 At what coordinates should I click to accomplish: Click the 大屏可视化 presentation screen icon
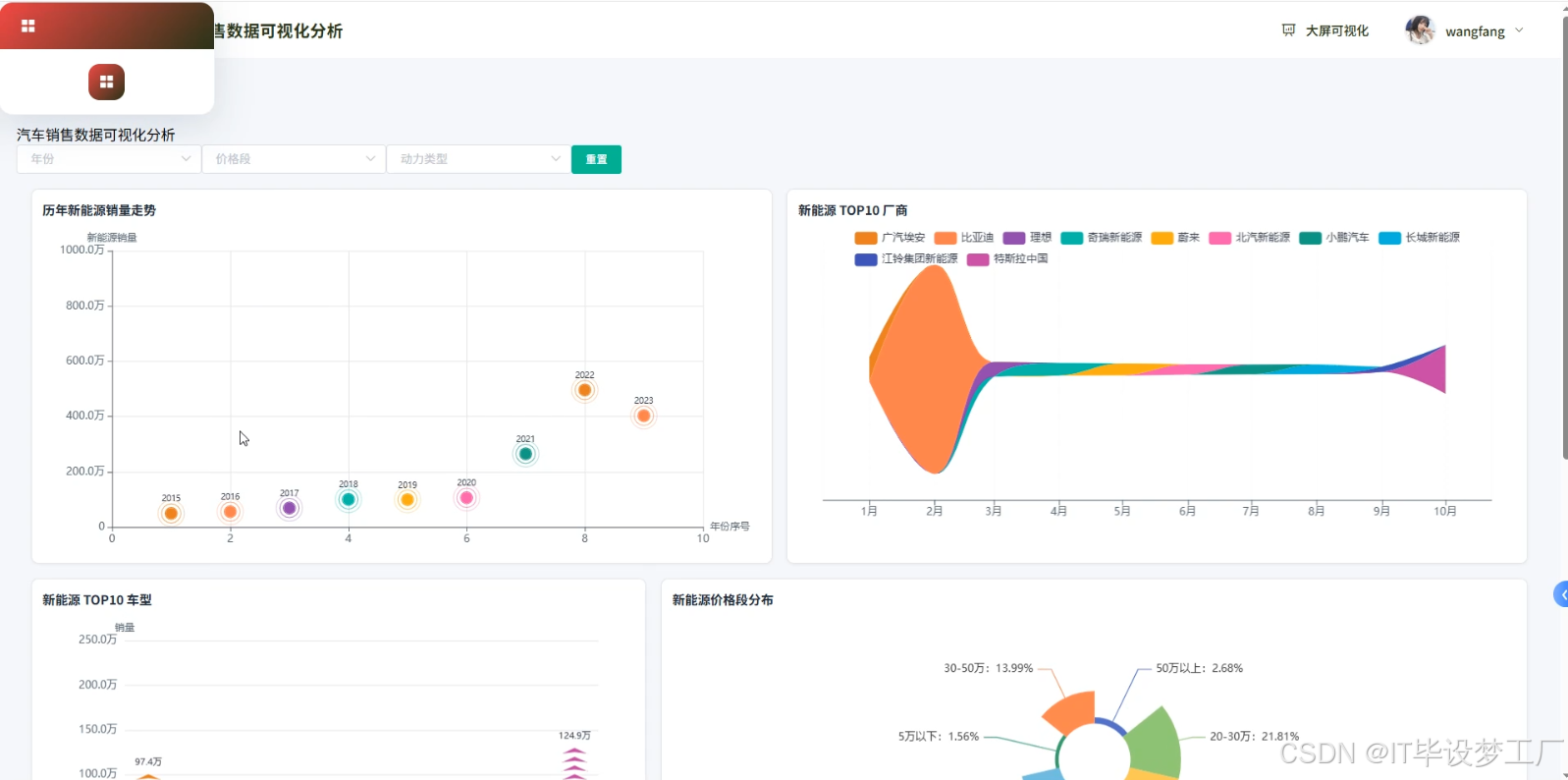[1288, 30]
